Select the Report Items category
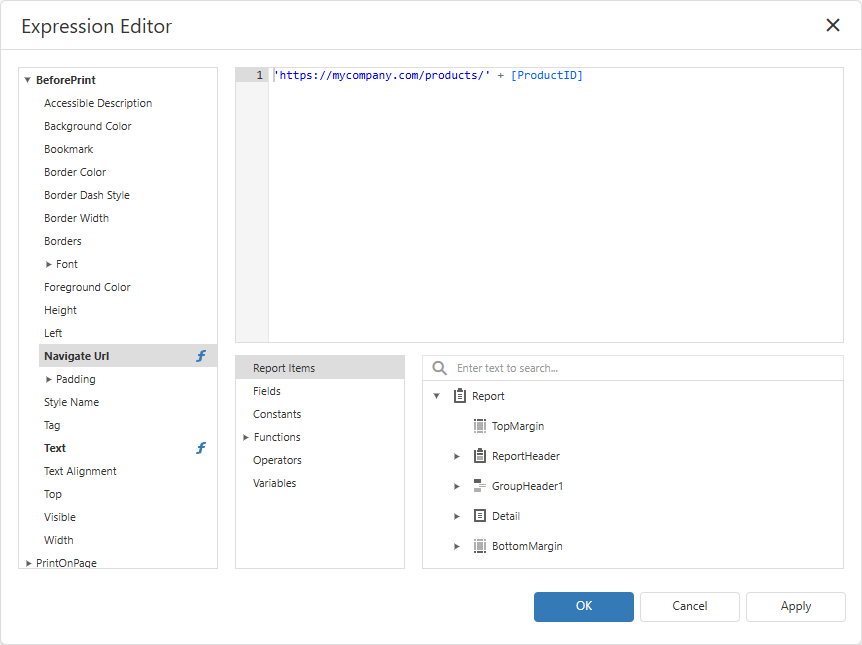The width and height of the screenshot is (862, 645). pos(320,368)
